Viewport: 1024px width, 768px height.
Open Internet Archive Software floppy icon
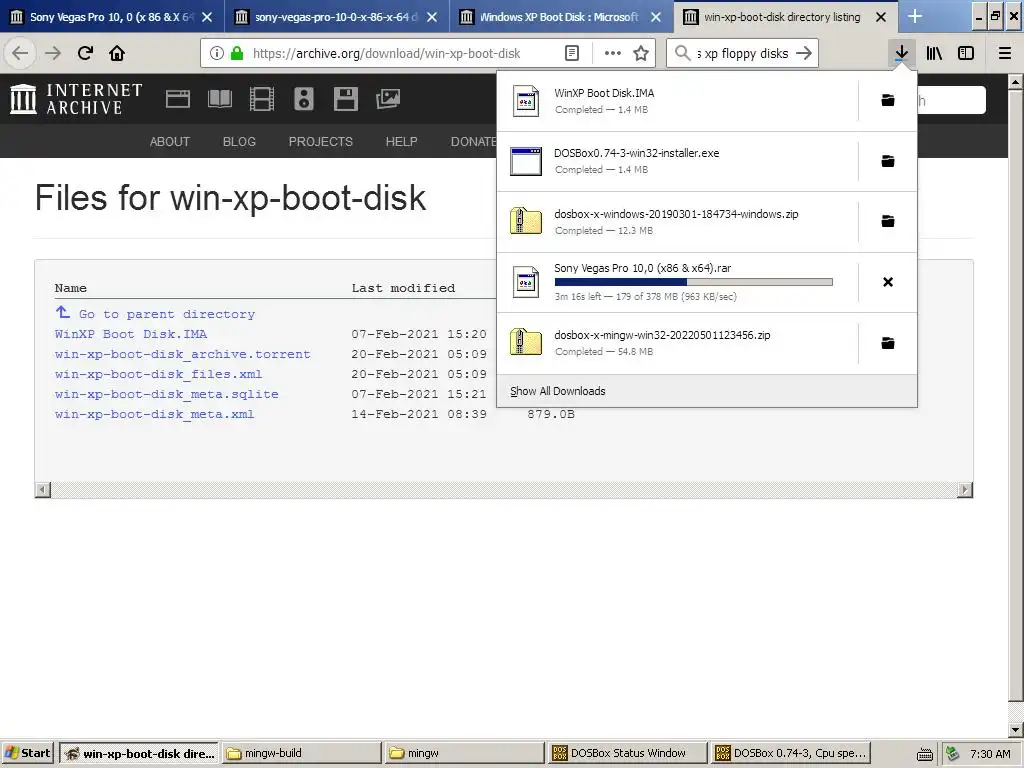(345, 99)
